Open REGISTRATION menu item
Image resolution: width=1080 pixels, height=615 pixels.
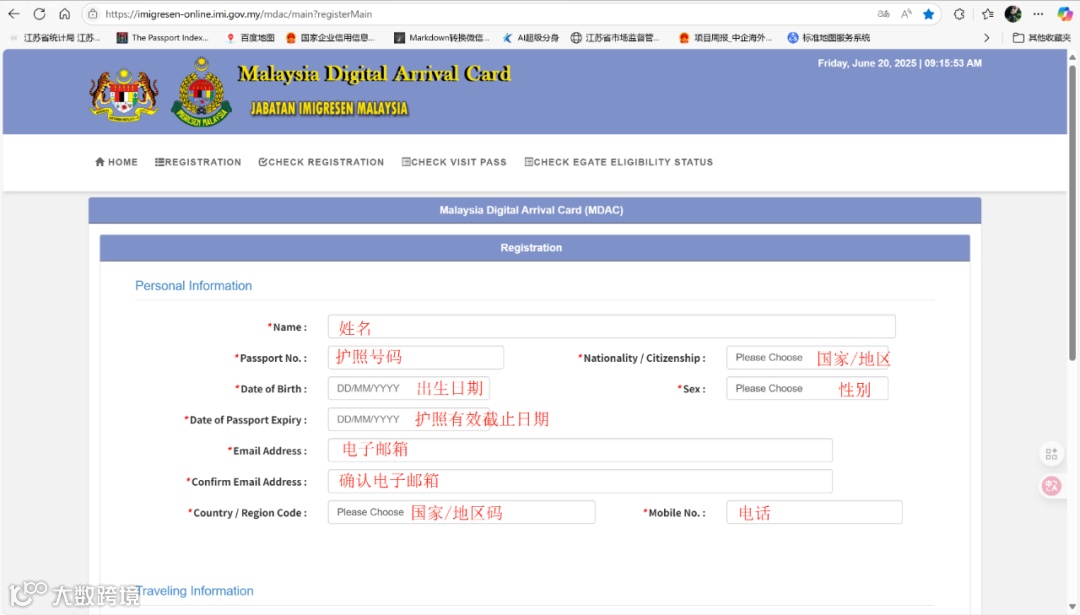(x=198, y=162)
